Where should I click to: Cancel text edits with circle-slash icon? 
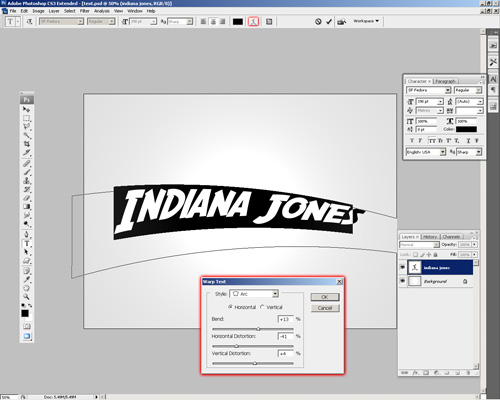[318, 21]
